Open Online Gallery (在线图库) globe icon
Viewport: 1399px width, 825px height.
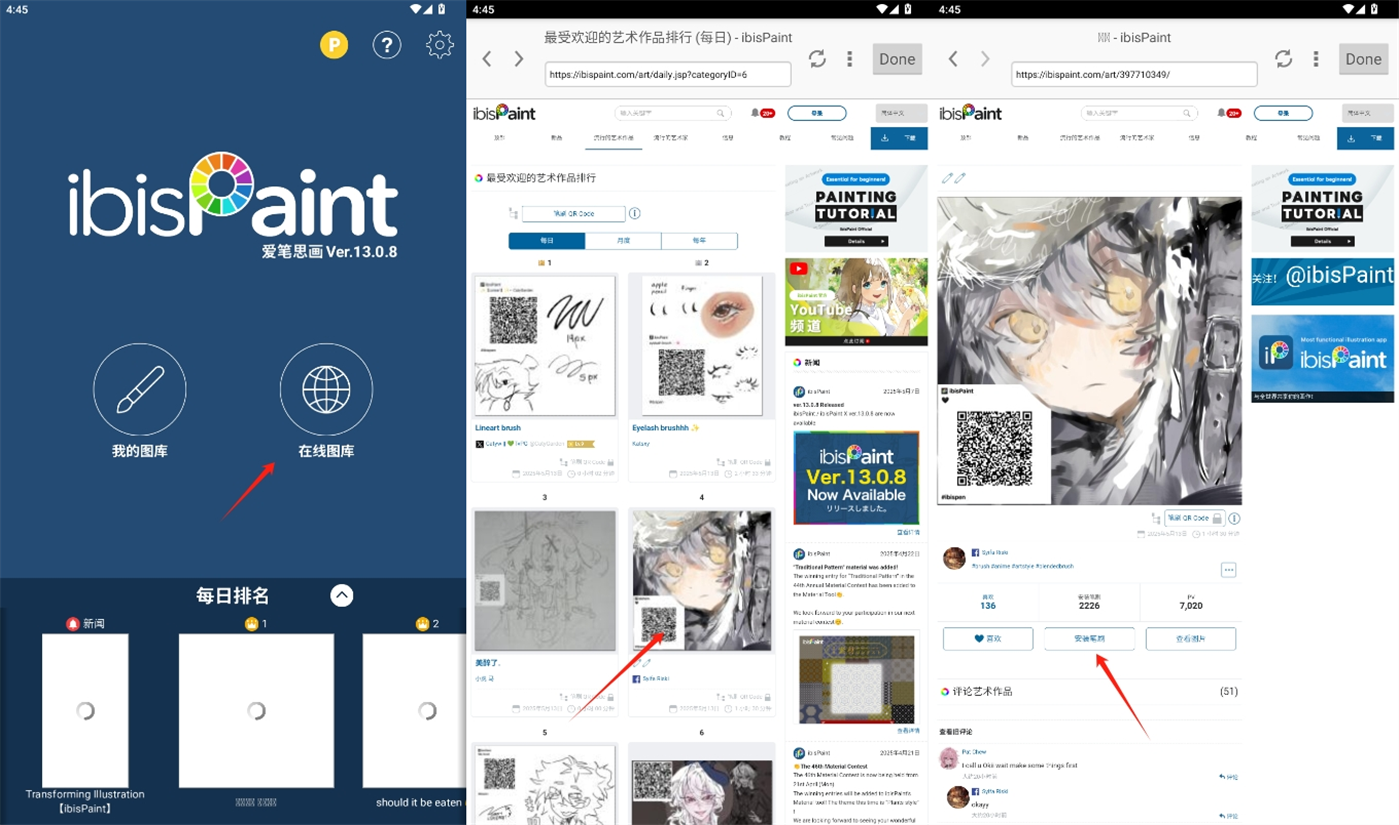(326, 390)
